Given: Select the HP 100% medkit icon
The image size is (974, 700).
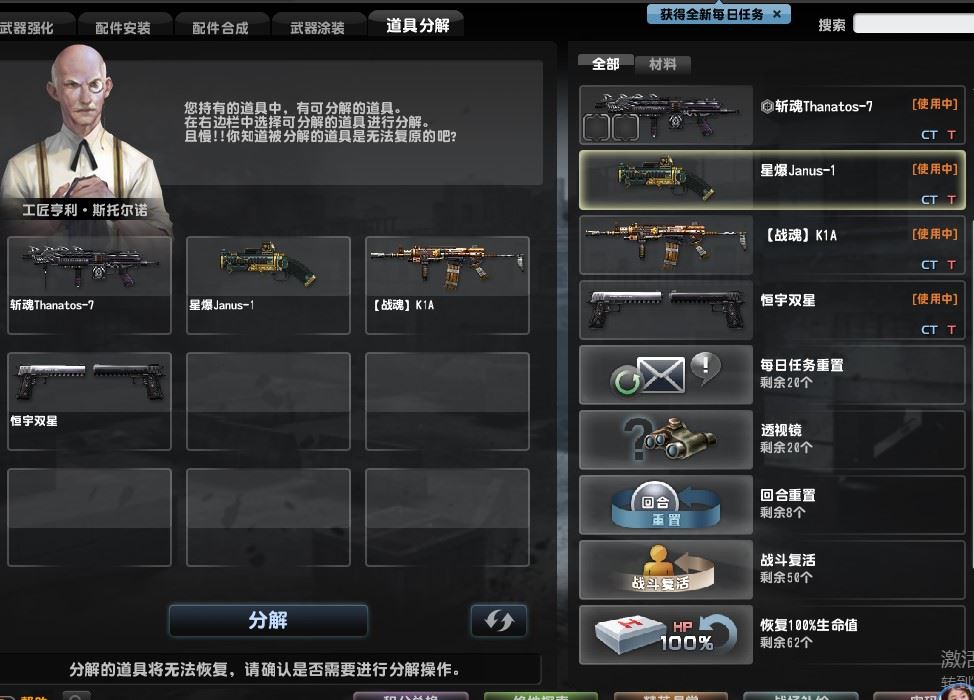Looking at the screenshot, I should 665,635.
